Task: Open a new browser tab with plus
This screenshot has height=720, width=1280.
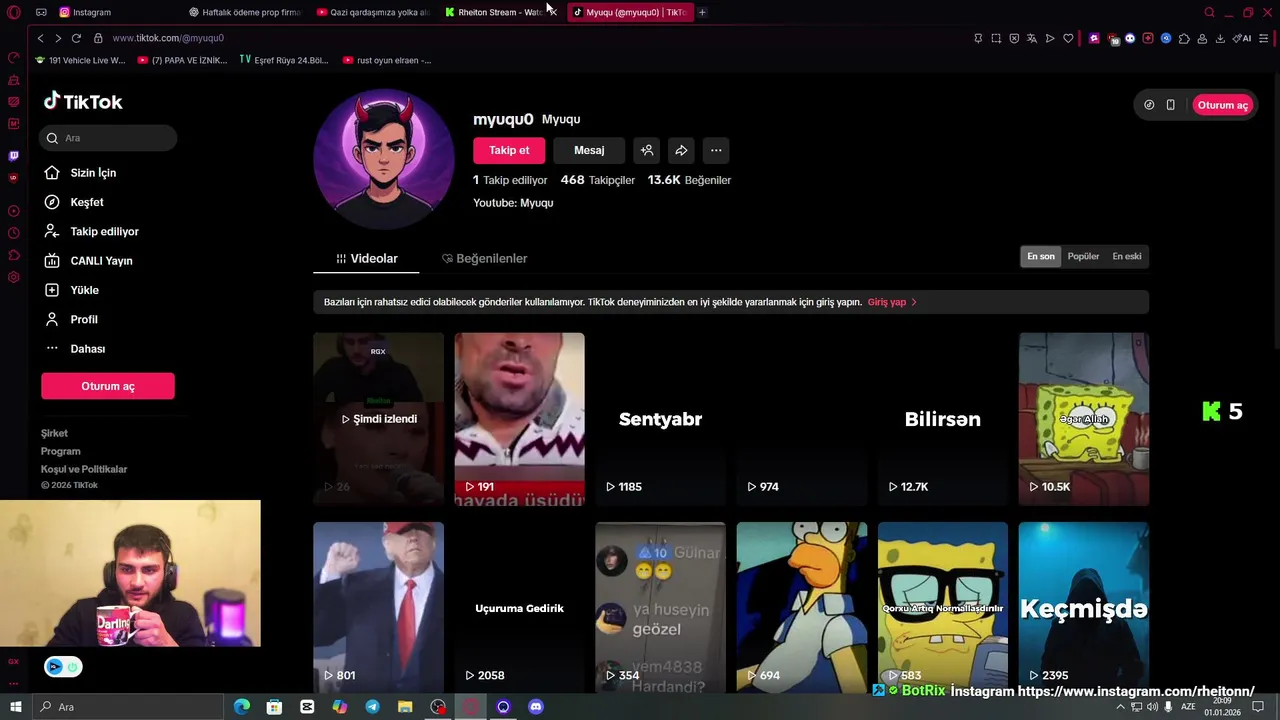Action: click(702, 12)
